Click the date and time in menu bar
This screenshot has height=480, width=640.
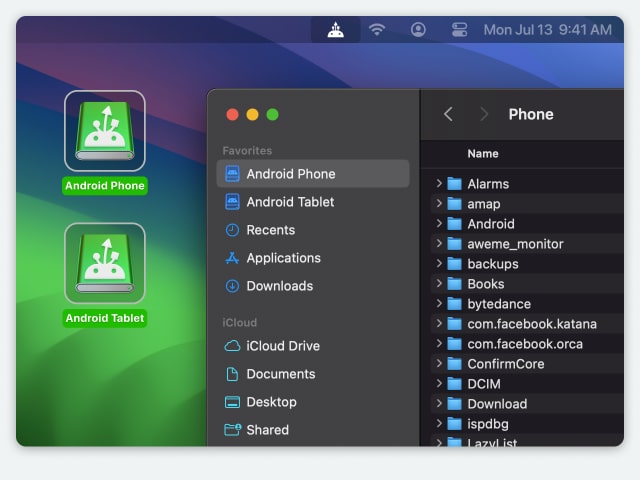click(x=547, y=30)
